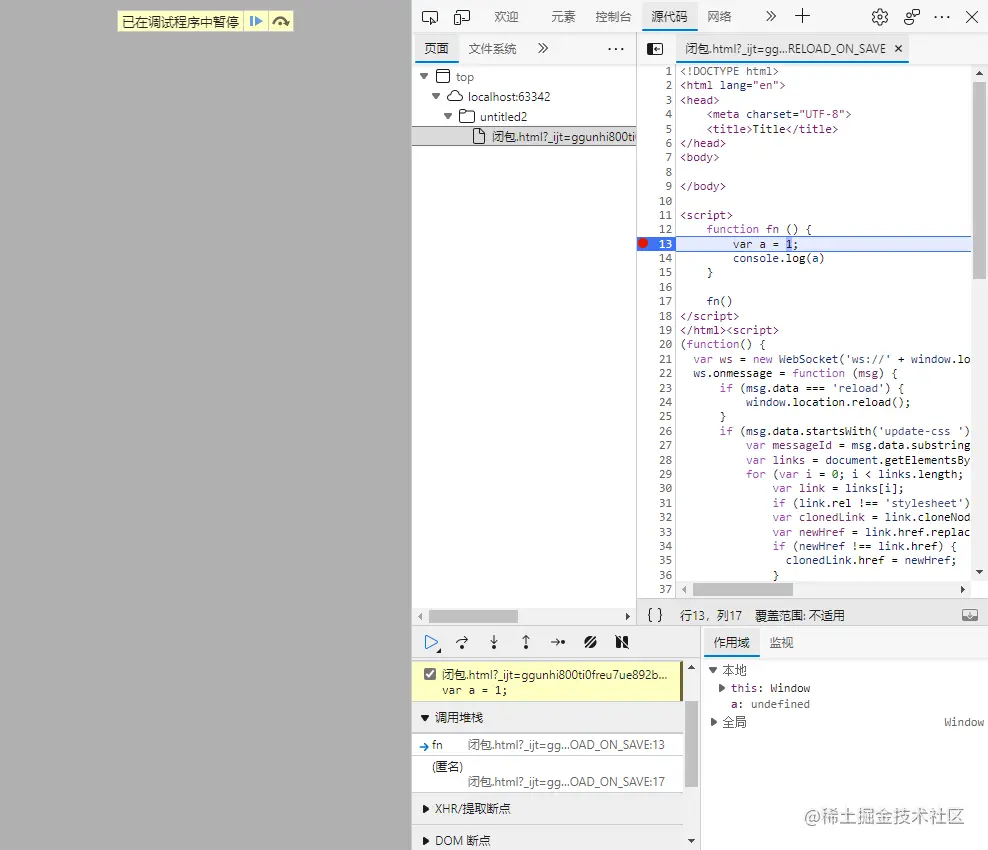Expand the this: Window entry
The width and height of the screenshot is (988, 850).
[722, 688]
